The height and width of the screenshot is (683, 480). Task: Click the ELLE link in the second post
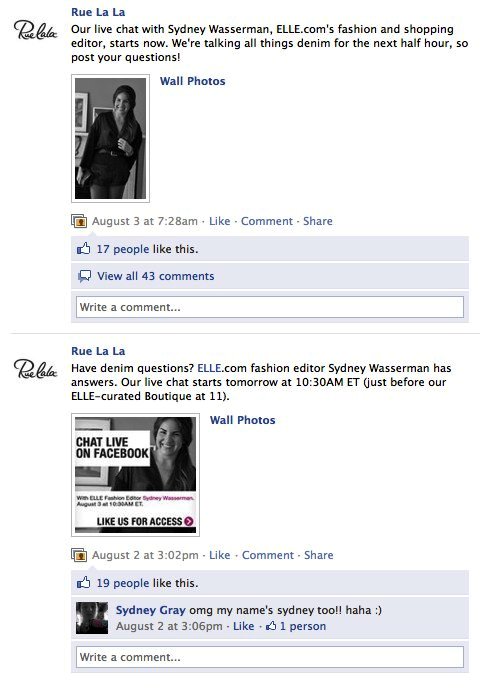209,368
